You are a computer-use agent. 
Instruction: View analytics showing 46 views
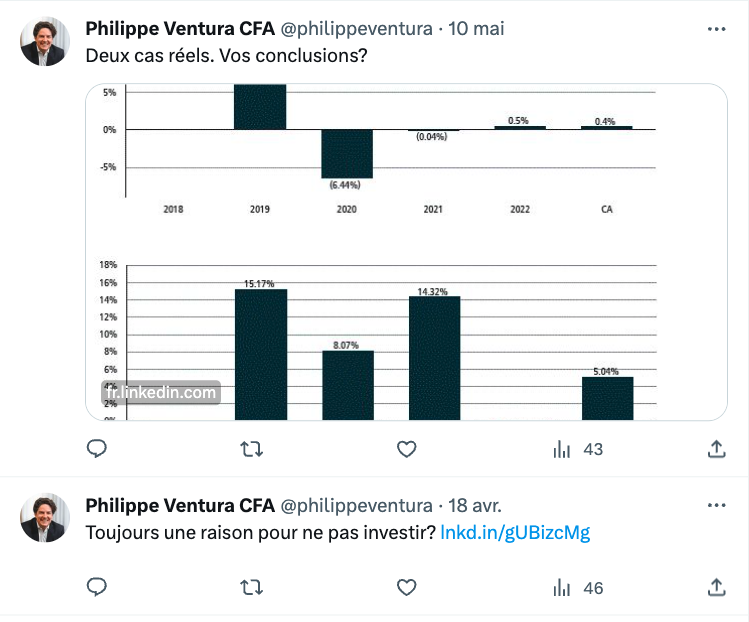coord(578,588)
